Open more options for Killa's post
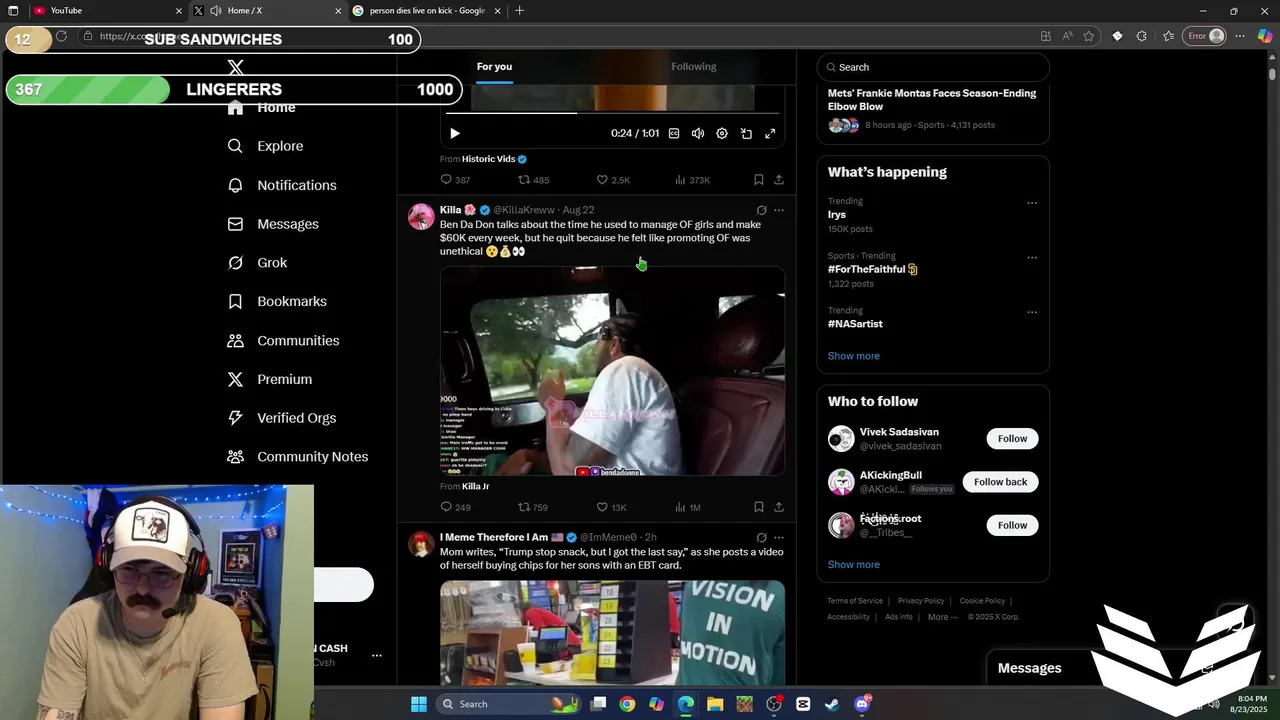This screenshot has height=720, width=1280. pyautogui.click(x=779, y=210)
